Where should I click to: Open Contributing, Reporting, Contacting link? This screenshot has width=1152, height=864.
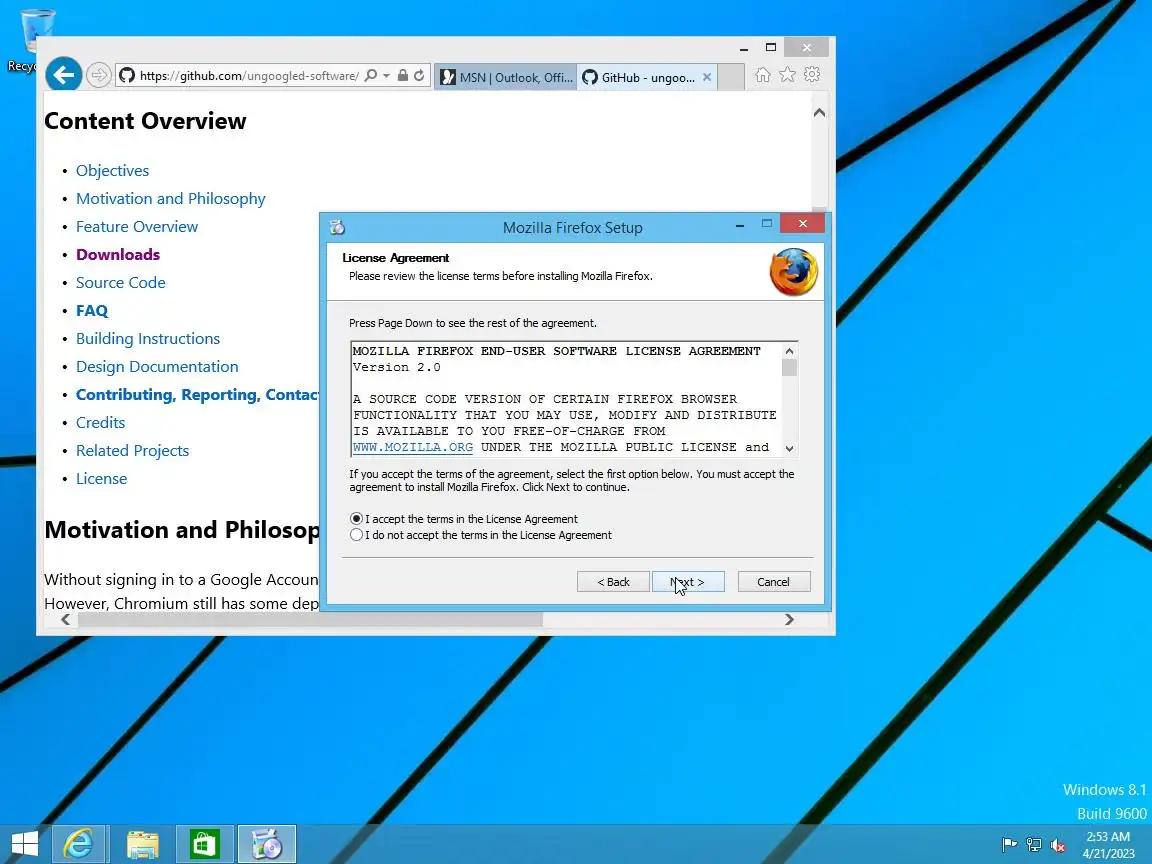click(197, 395)
